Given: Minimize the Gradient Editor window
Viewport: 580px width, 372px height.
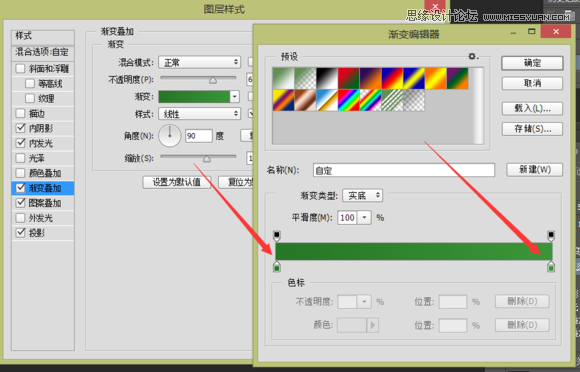Looking at the screenshot, I should coord(513,33).
